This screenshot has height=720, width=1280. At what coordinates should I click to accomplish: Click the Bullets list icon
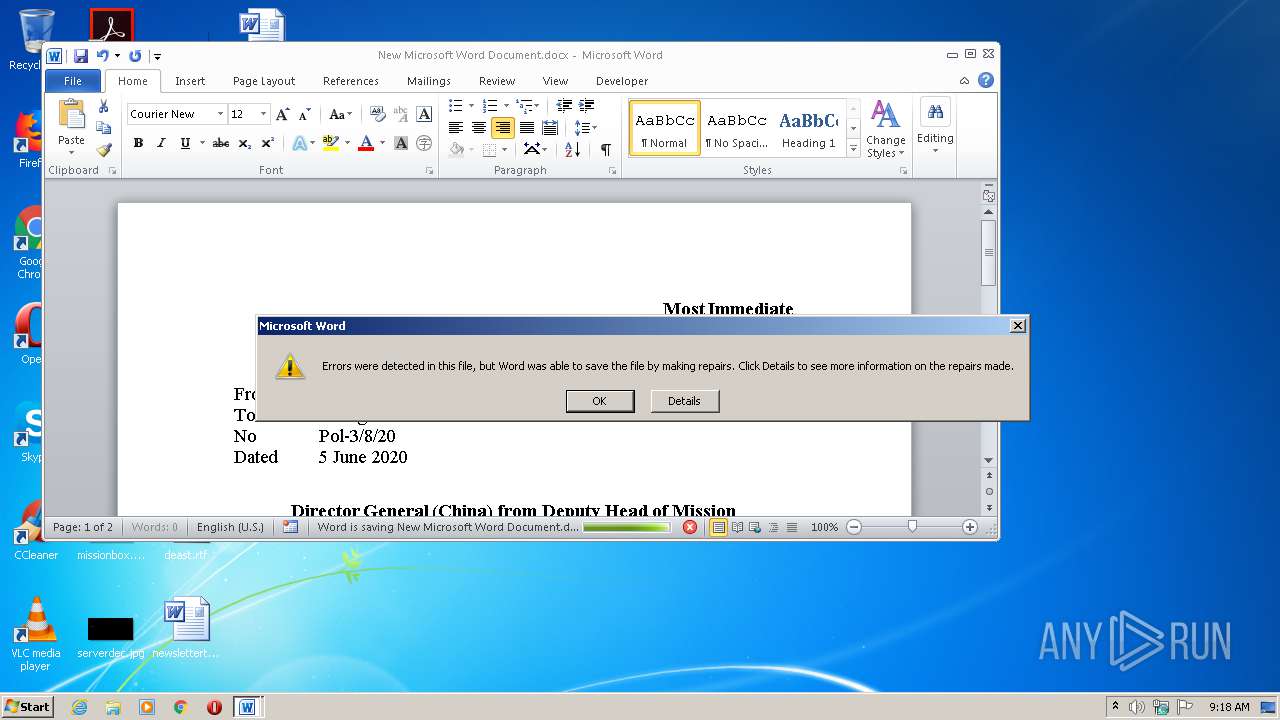455,106
